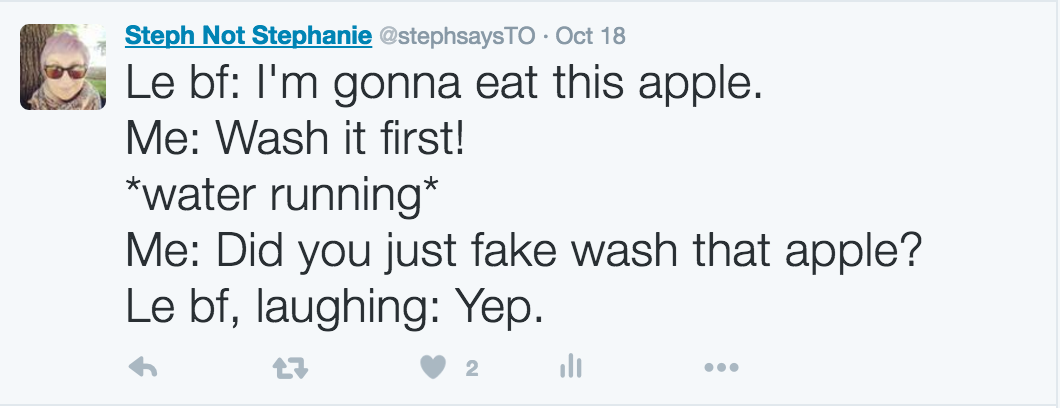Viewport: 1060px width, 408px height.
Task: Open tweet activity bar chart icon
Action: (571, 368)
